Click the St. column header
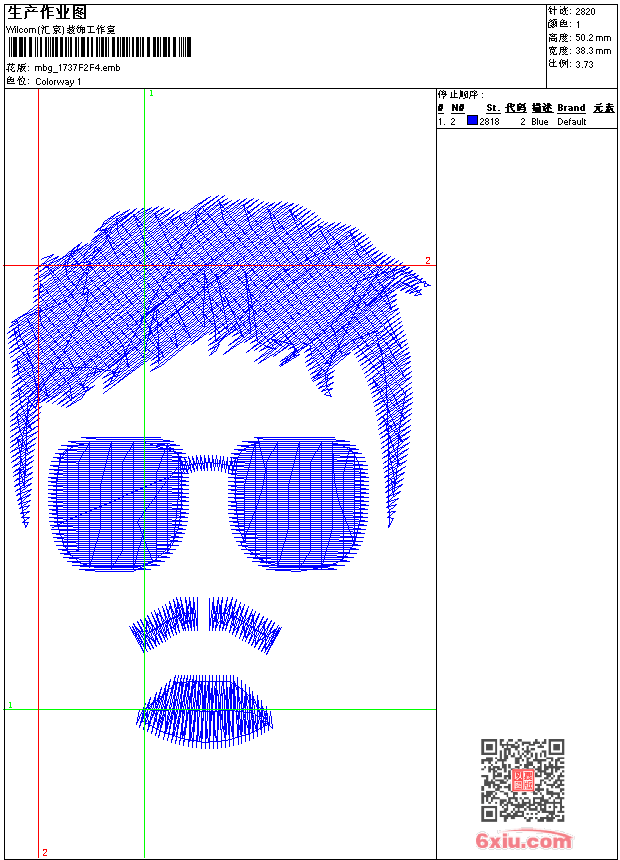Screen dimensions: 620x860 point(492,108)
